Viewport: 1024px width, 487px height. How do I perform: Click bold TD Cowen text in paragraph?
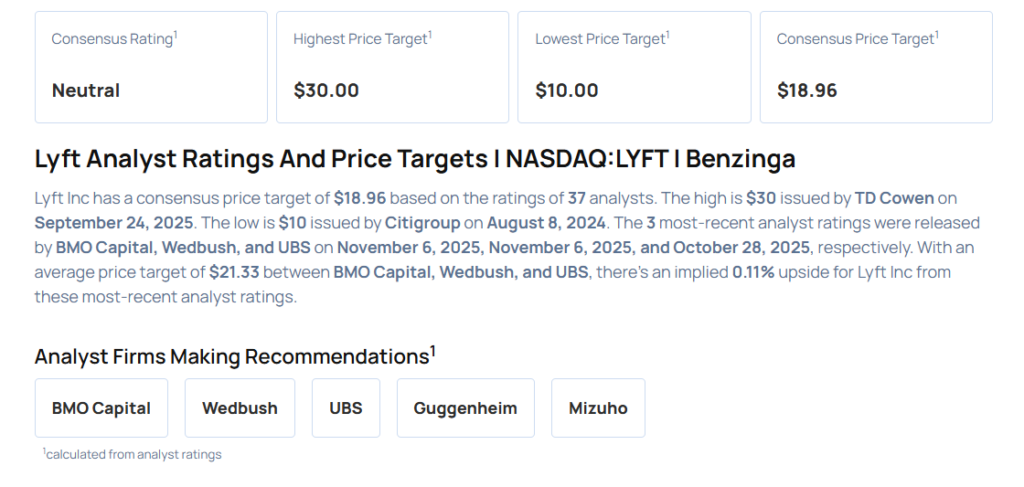(x=894, y=198)
